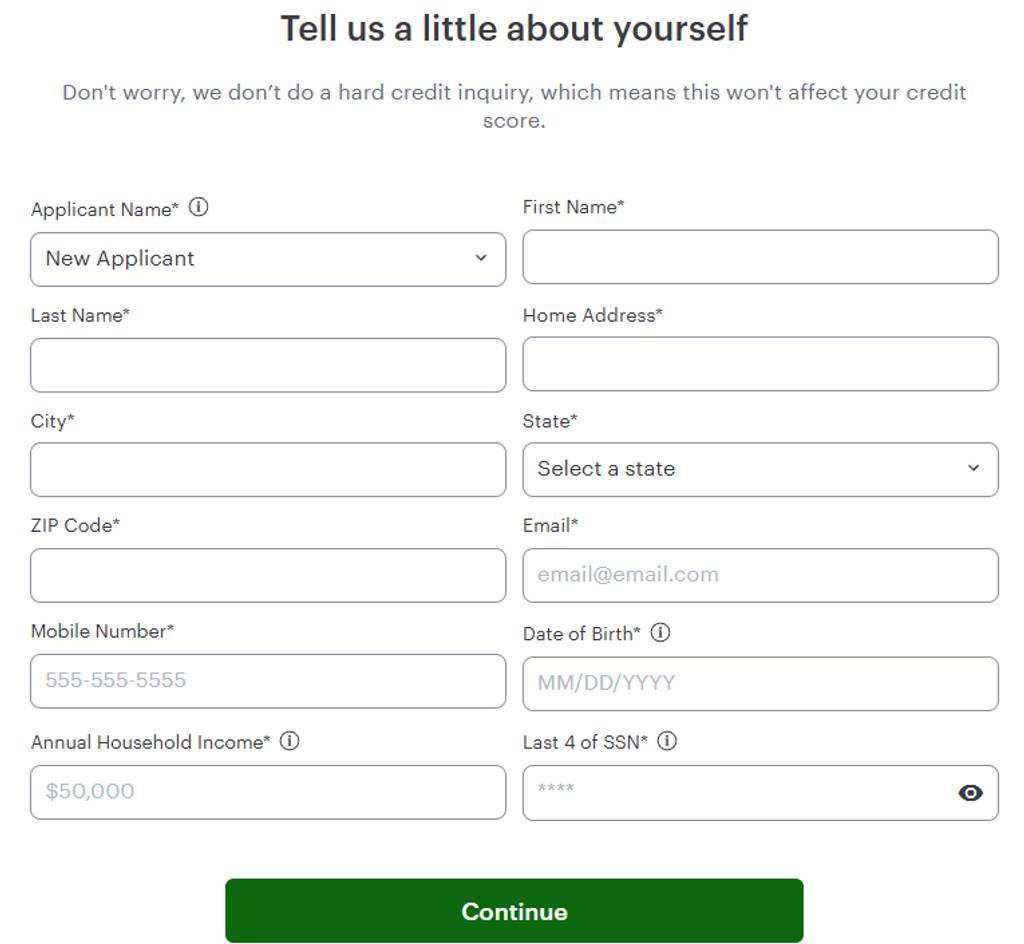Click the chevron arrow in the State selector
Viewport: 1024px width, 944px height.
(x=973, y=468)
